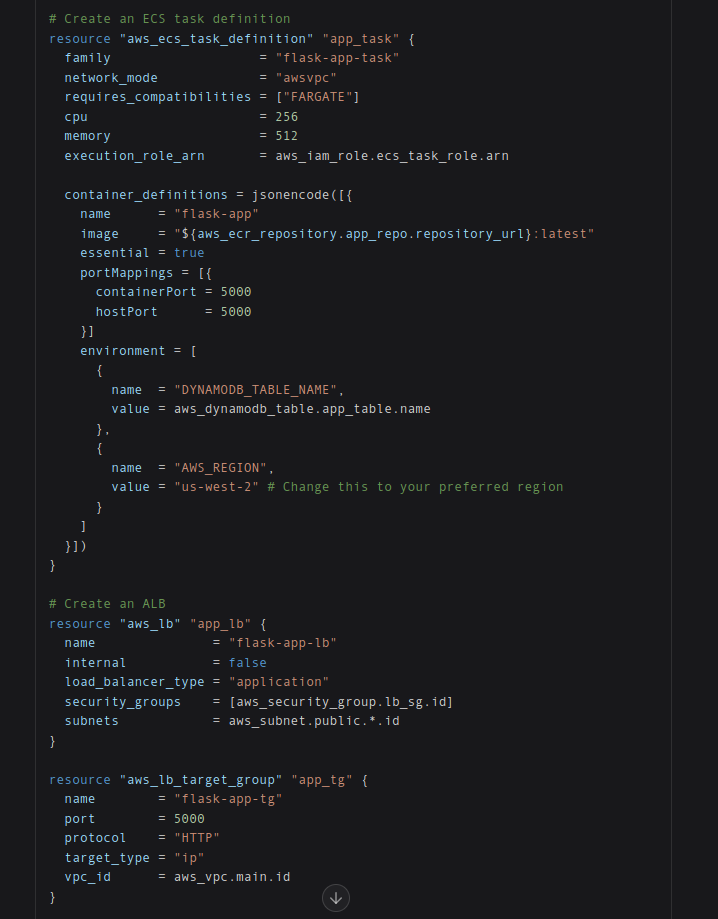Click the memory value 512

click(271, 136)
